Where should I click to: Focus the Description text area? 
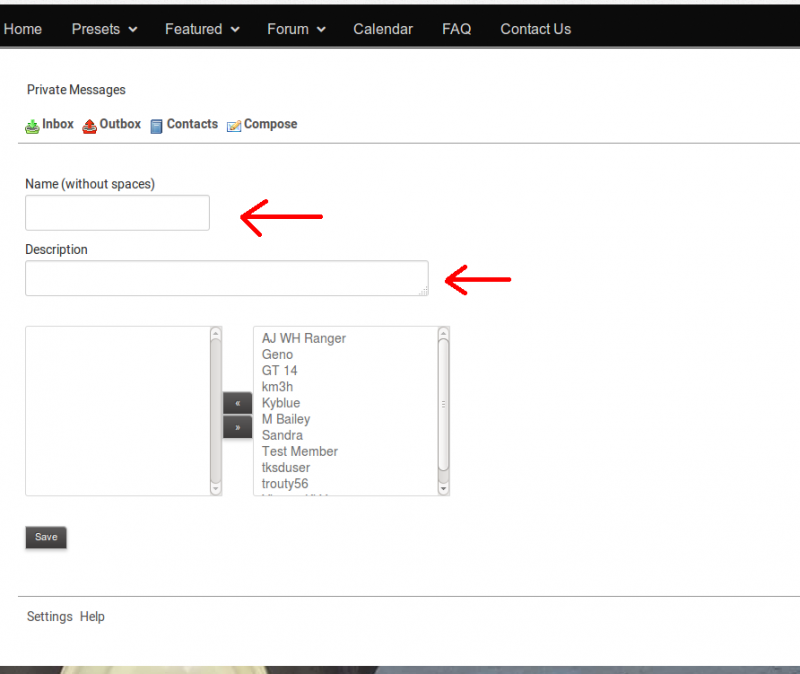pos(226,278)
